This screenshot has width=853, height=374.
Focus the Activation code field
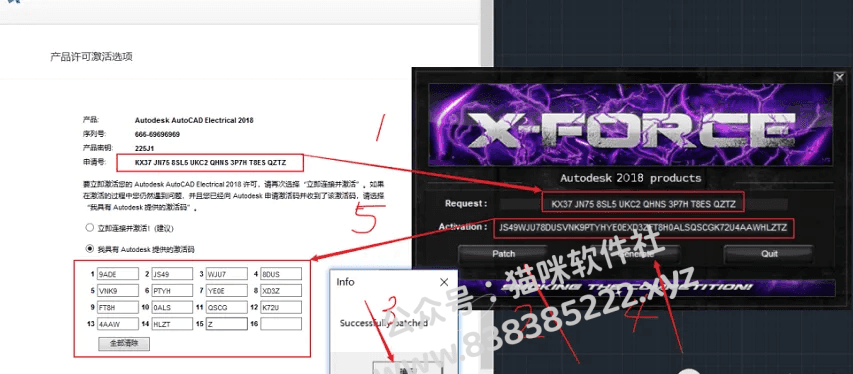click(x=644, y=228)
